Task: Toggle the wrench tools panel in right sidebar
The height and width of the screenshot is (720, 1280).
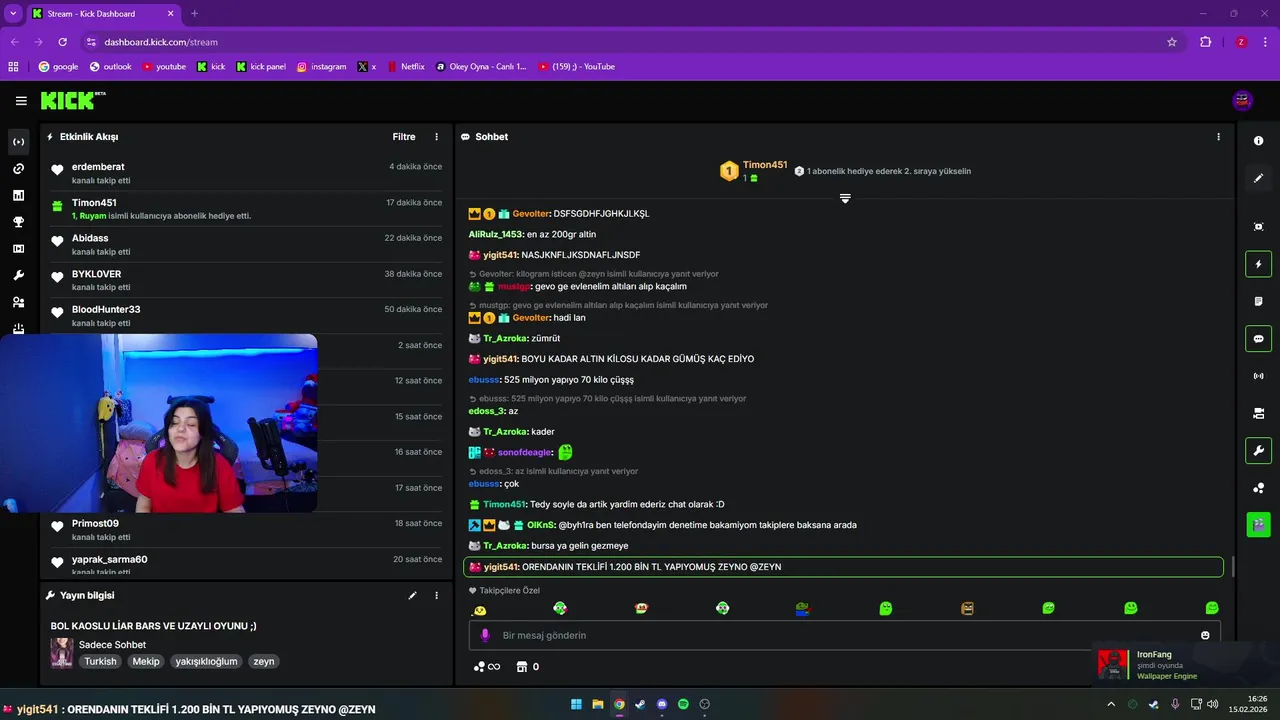Action: click(1258, 450)
